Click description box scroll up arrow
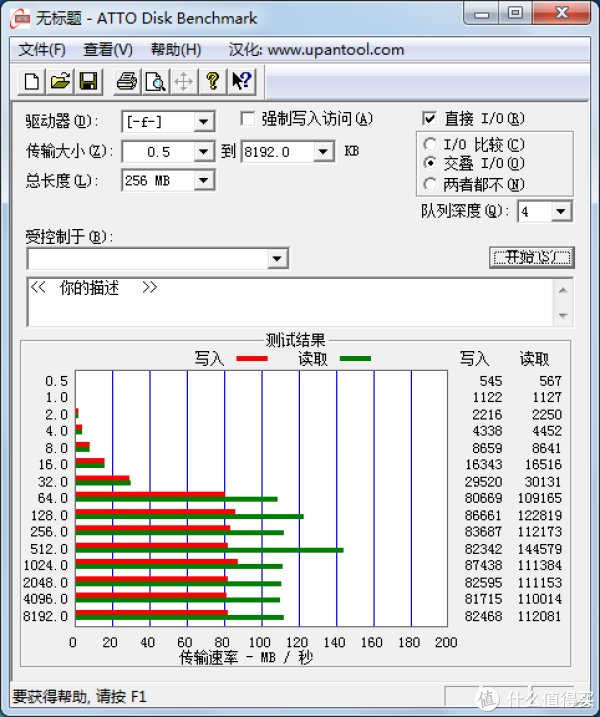The height and width of the screenshot is (717, 600). pyautogui.click(x=563, y=290)
